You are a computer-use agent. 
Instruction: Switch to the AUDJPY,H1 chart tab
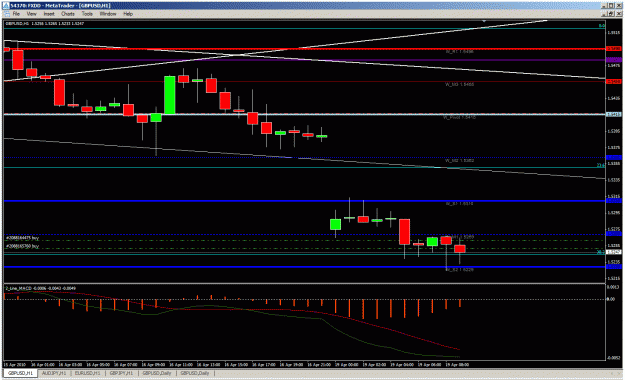[x=54, y=373]
